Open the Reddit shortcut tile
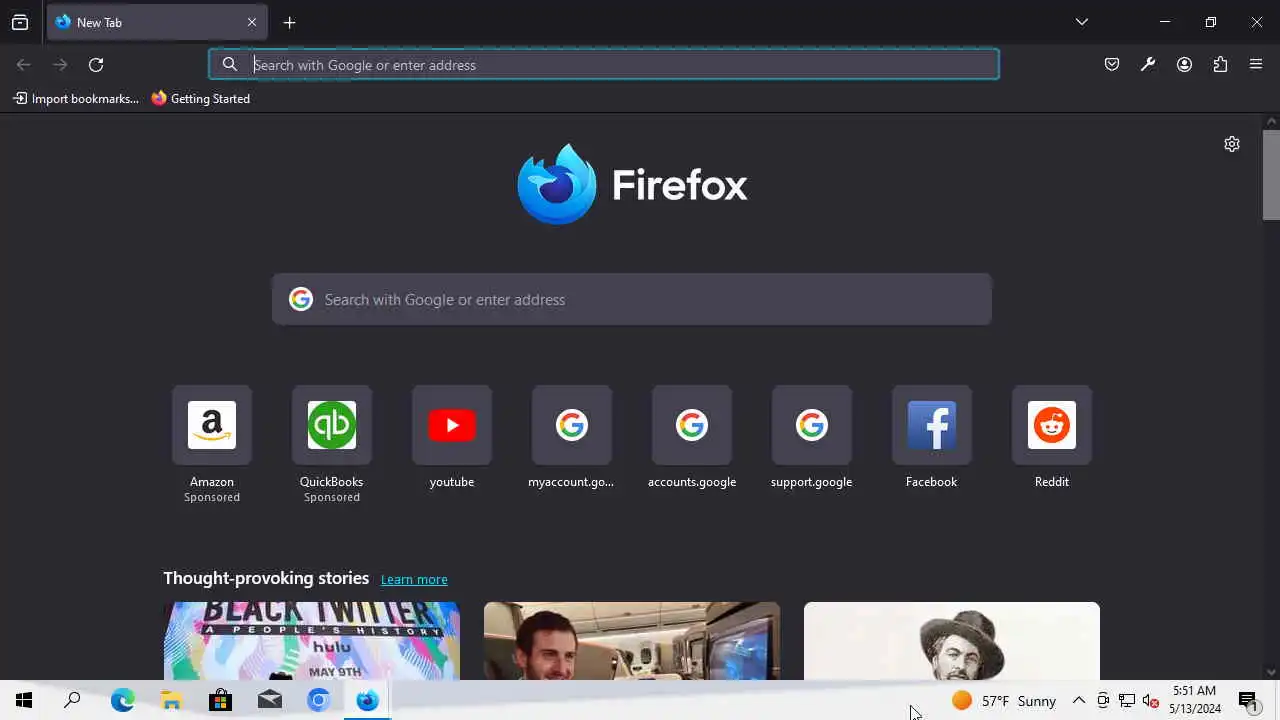Screen dimensions: 1280x720 (x=1052, y=438)
